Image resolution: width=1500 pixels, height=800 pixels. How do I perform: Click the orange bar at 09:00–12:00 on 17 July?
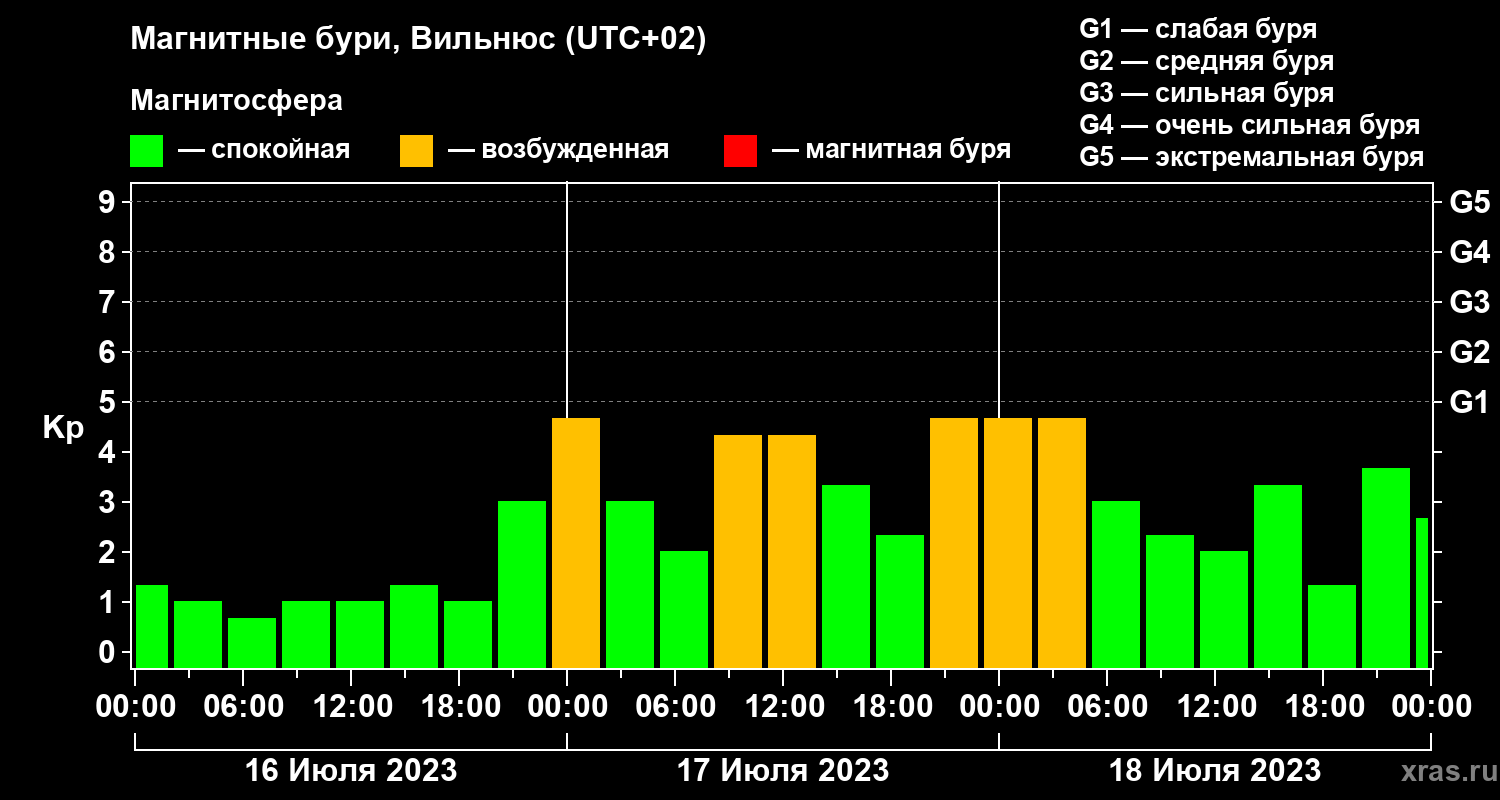coord(738,551)
